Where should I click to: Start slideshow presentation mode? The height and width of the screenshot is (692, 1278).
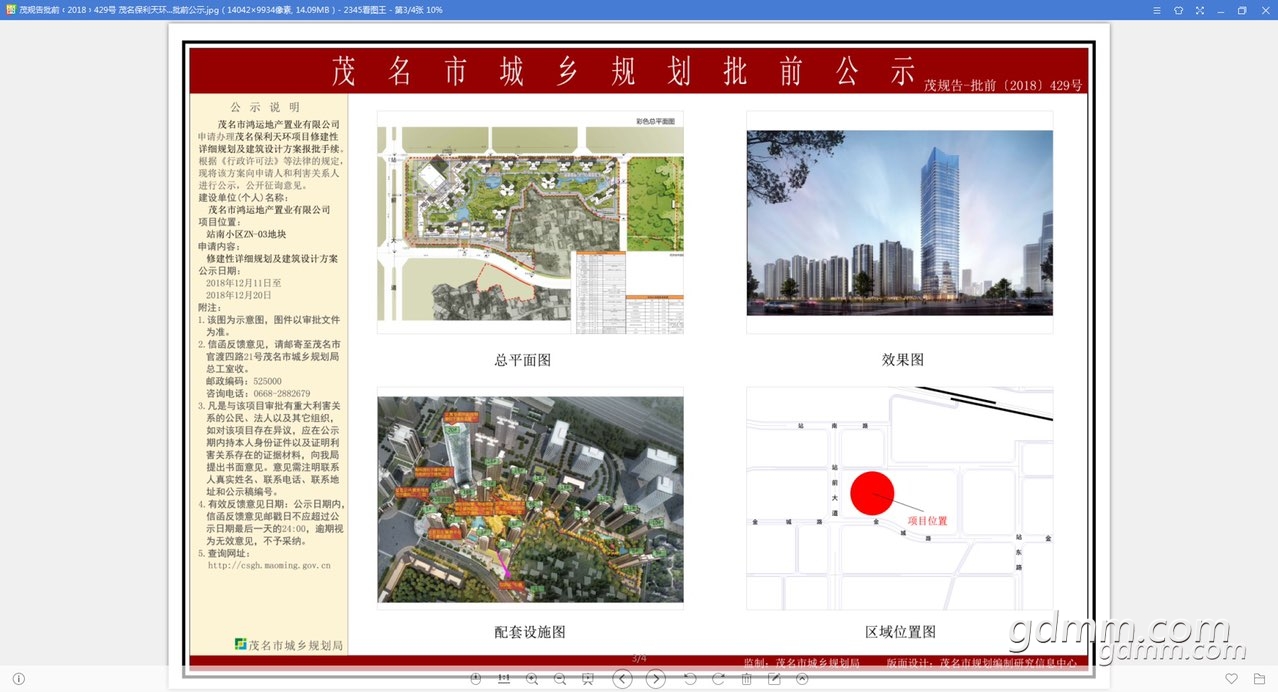[588, 679]
